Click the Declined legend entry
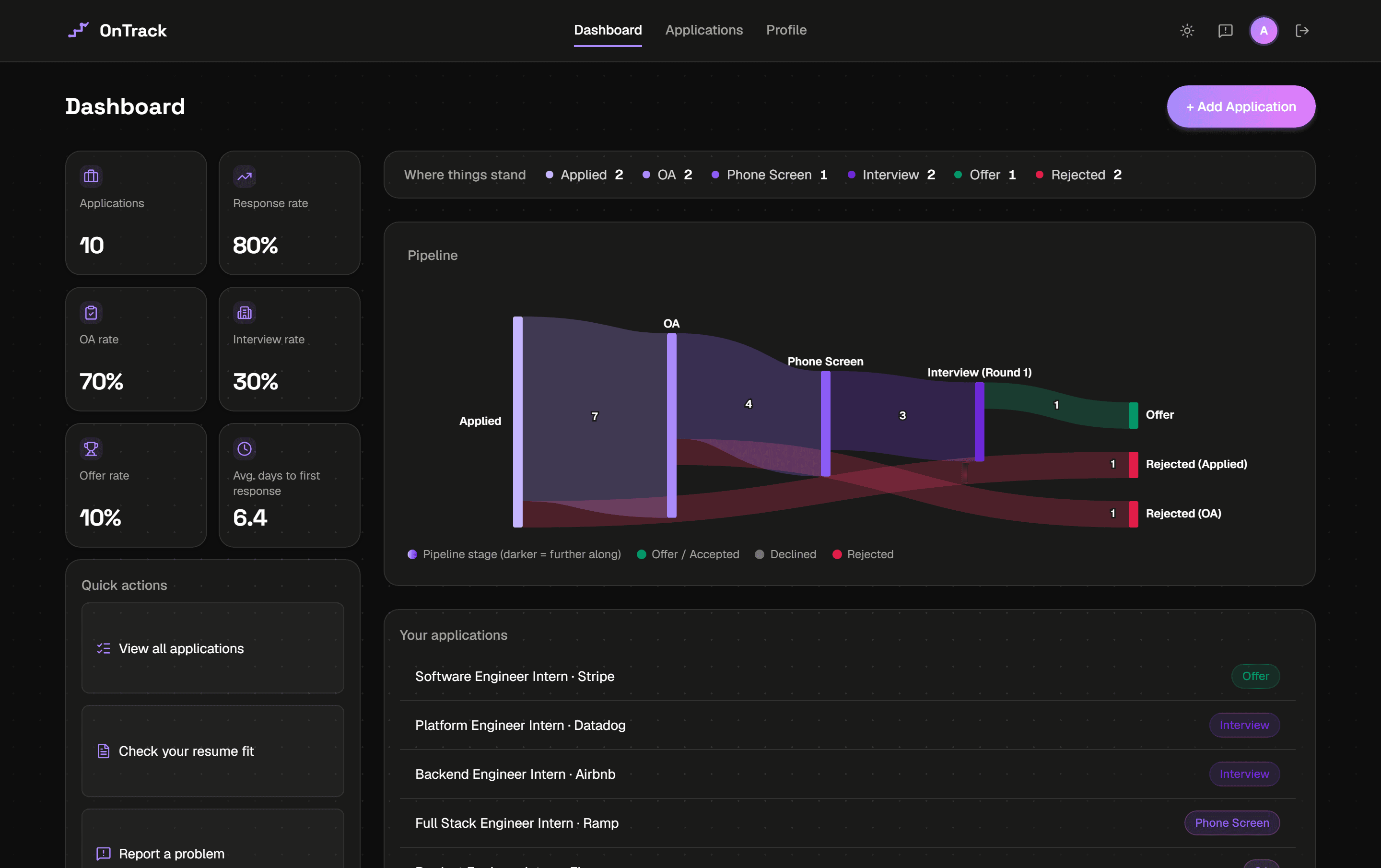The image size is (1381, 868). pos(785,554)
